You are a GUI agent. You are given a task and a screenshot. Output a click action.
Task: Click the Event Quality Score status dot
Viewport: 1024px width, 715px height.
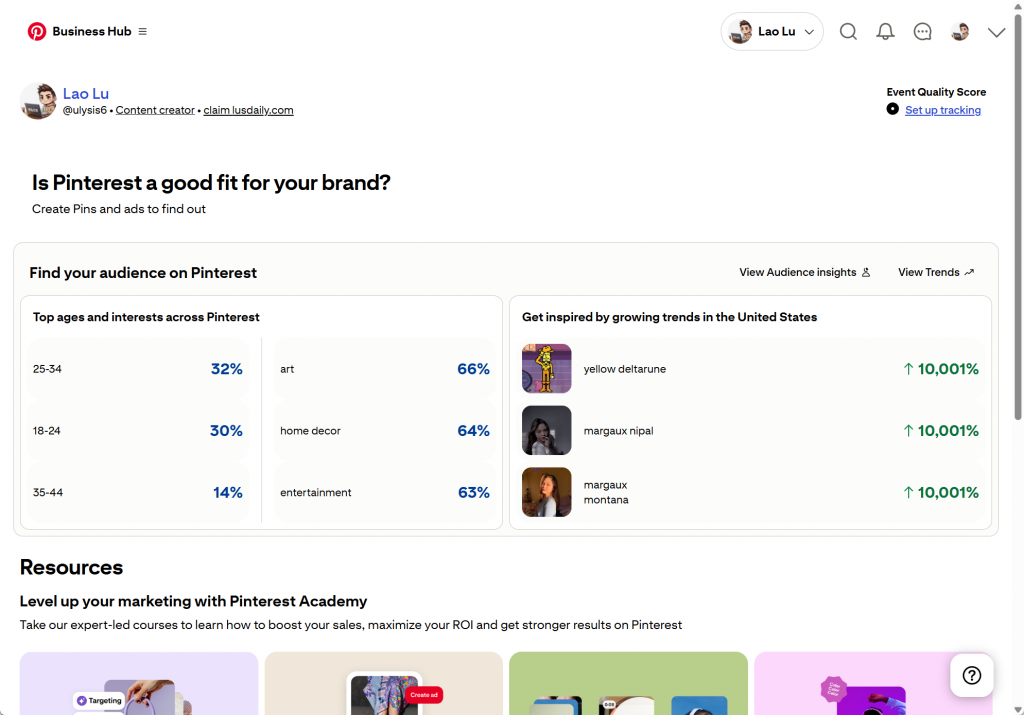(892, 109)
